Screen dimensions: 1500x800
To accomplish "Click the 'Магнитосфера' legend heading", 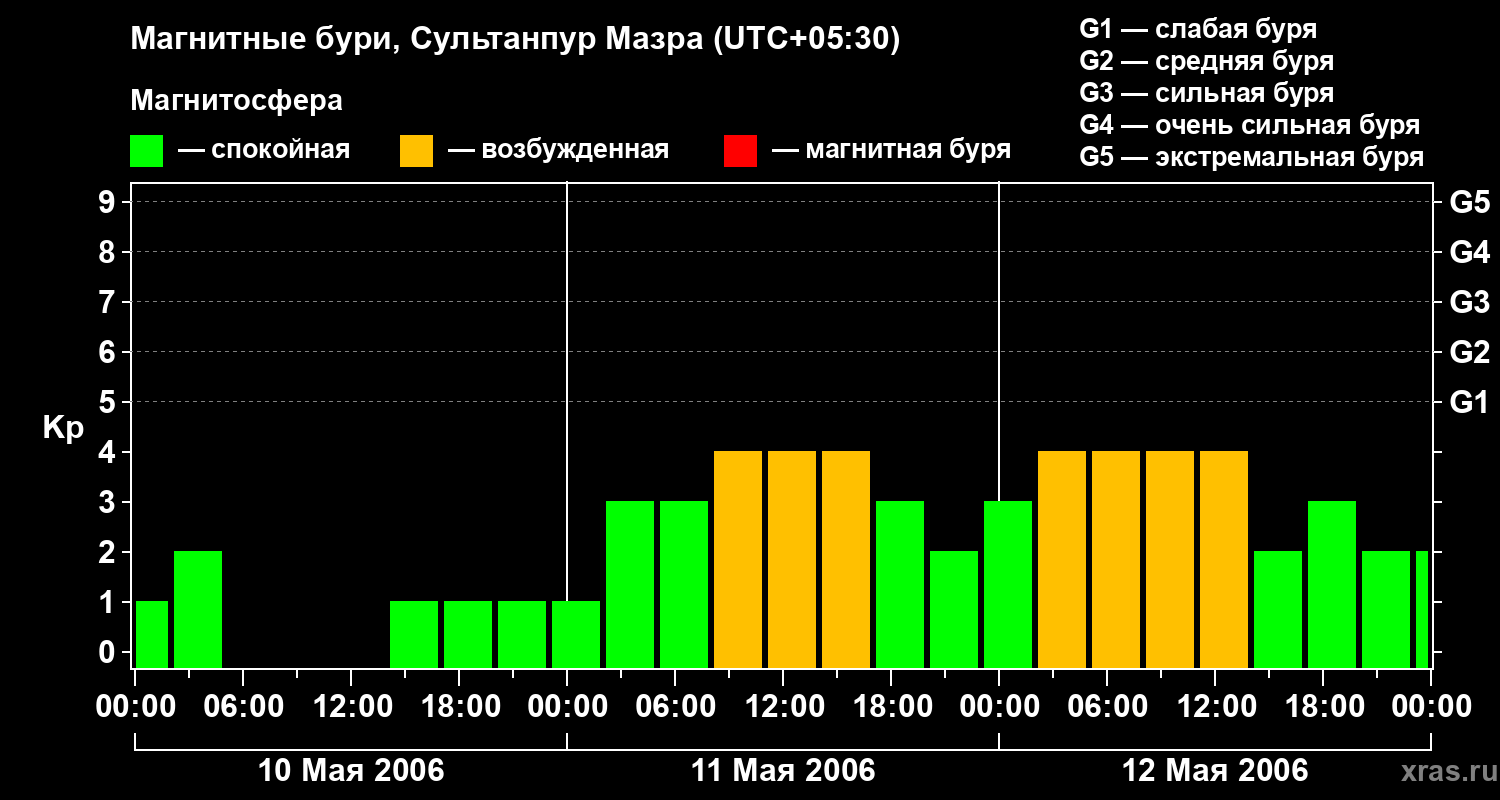I will click(x=236, y=101).
